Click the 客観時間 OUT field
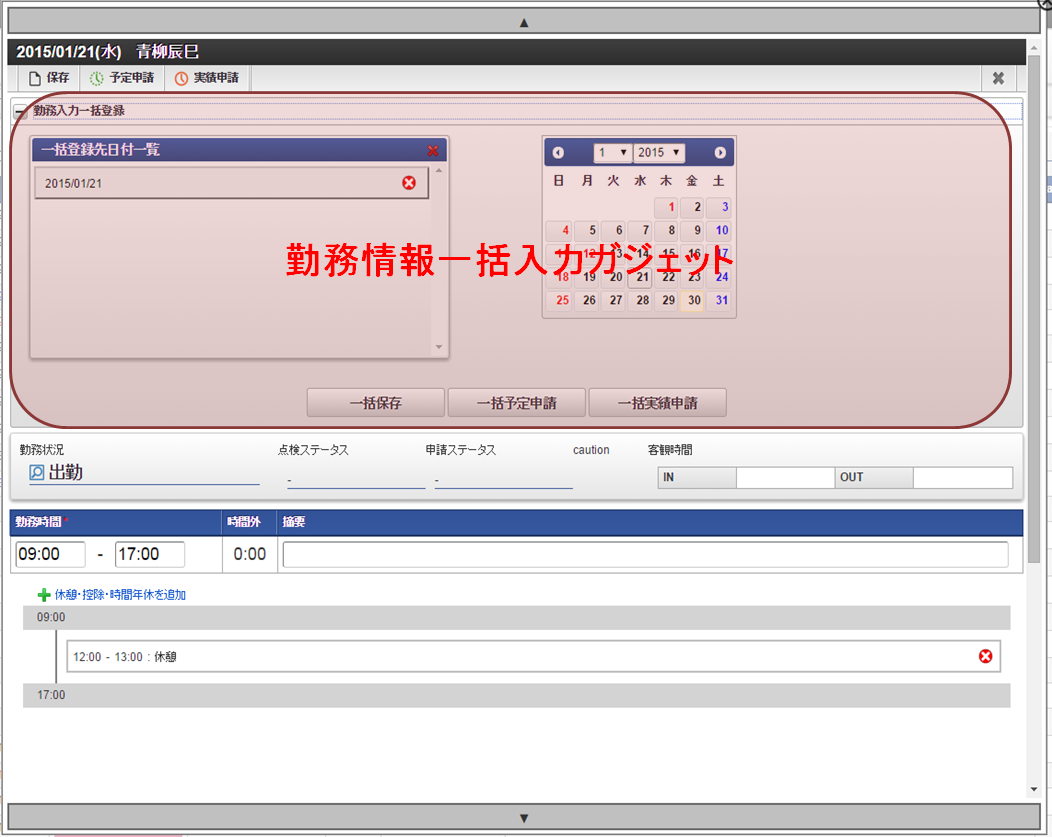This screenshot has height=837, width=1052. (962, 478)
